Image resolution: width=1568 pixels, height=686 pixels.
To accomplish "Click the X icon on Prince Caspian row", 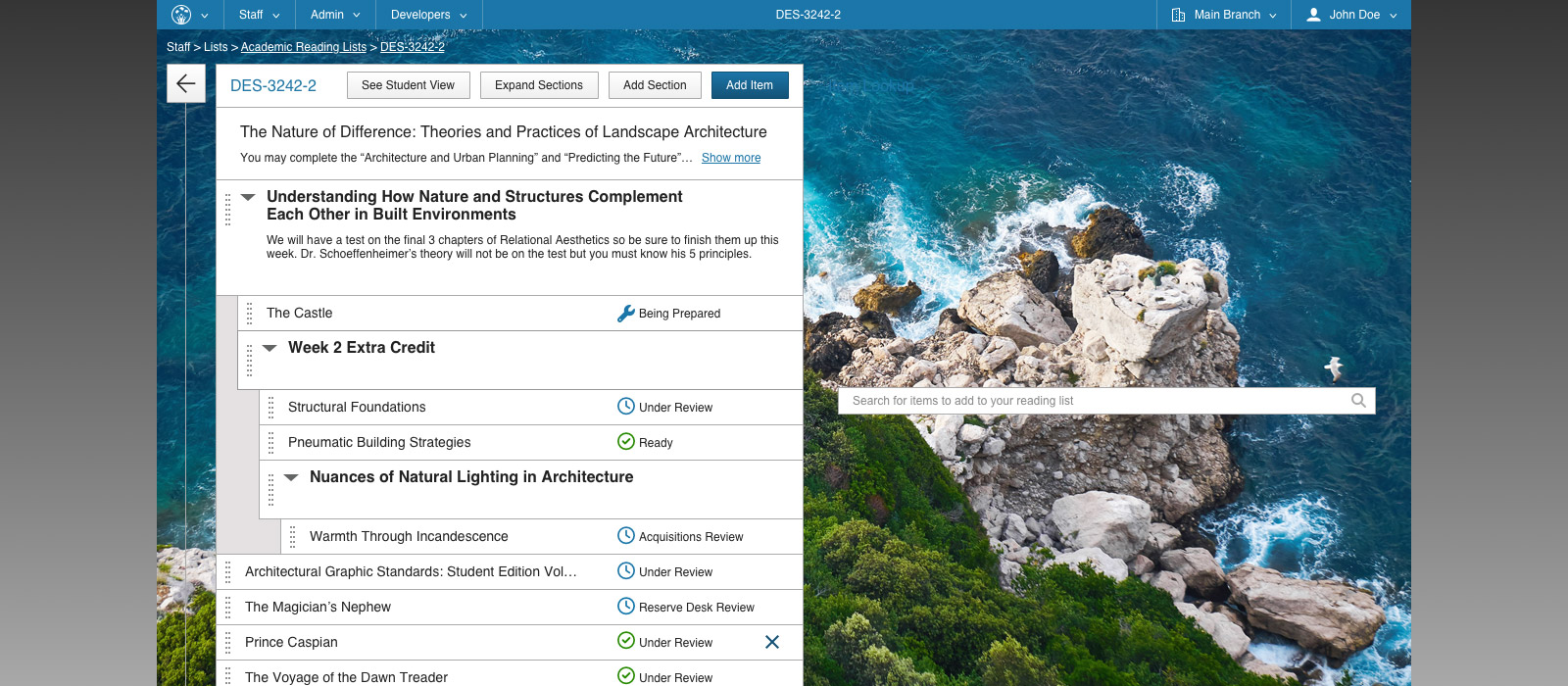I will (x=772, y=642).
